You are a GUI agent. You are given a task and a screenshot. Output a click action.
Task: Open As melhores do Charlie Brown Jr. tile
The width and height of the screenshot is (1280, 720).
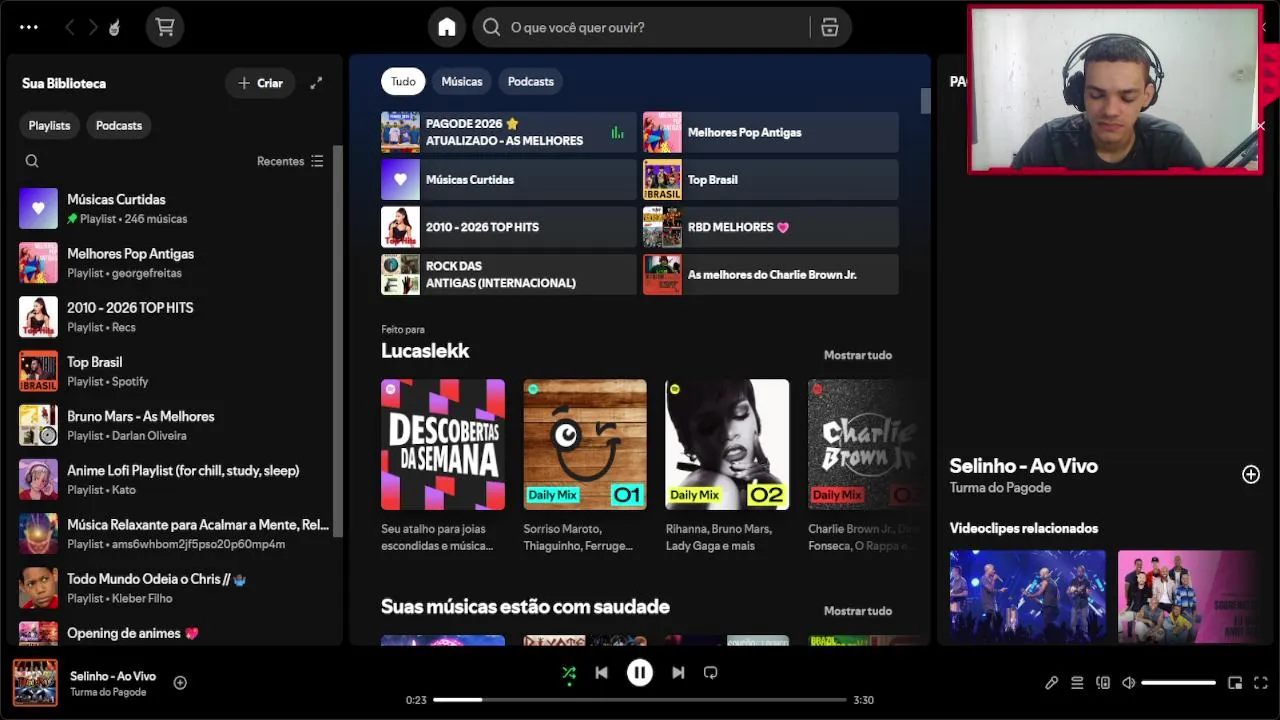pos(770,274)
